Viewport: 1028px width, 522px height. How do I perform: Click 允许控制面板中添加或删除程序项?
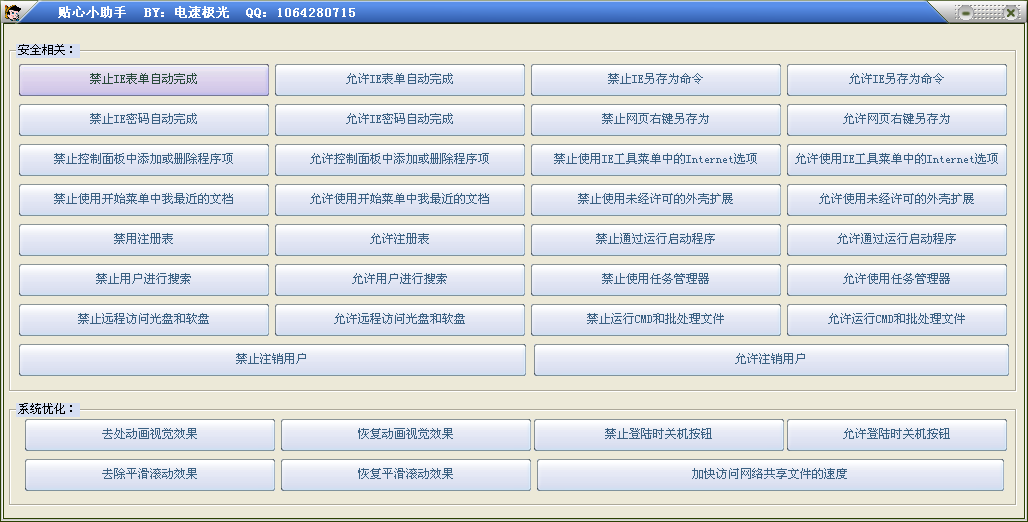coord(400,160)
